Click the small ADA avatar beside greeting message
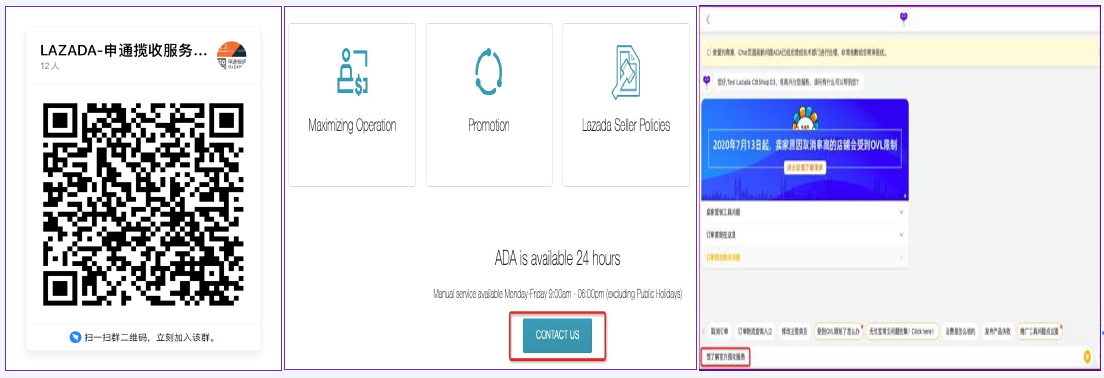The width and height of the screenshot is (1104, 378). 706,82
